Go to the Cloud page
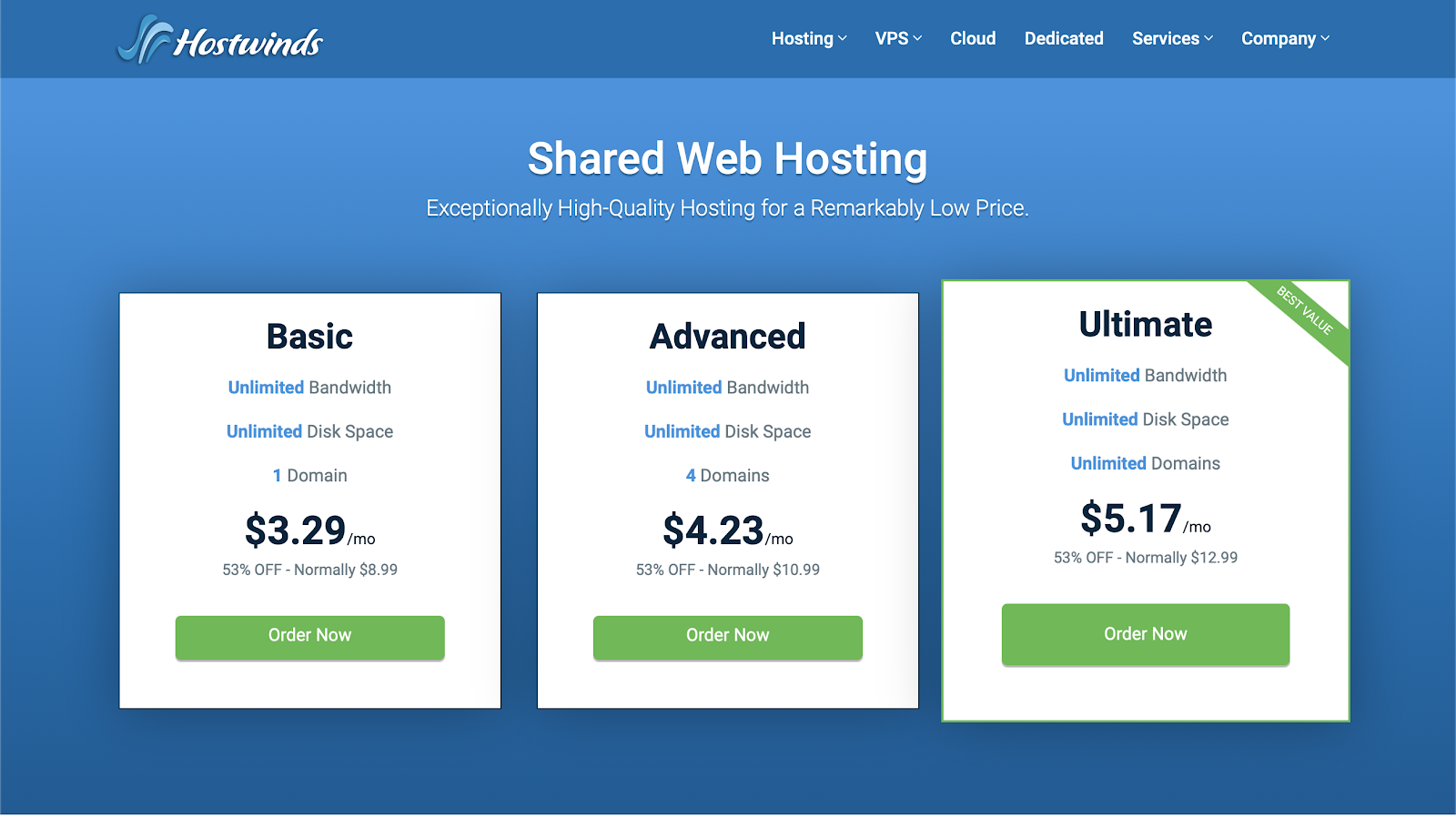1456x818 pixels. (973, 38)
